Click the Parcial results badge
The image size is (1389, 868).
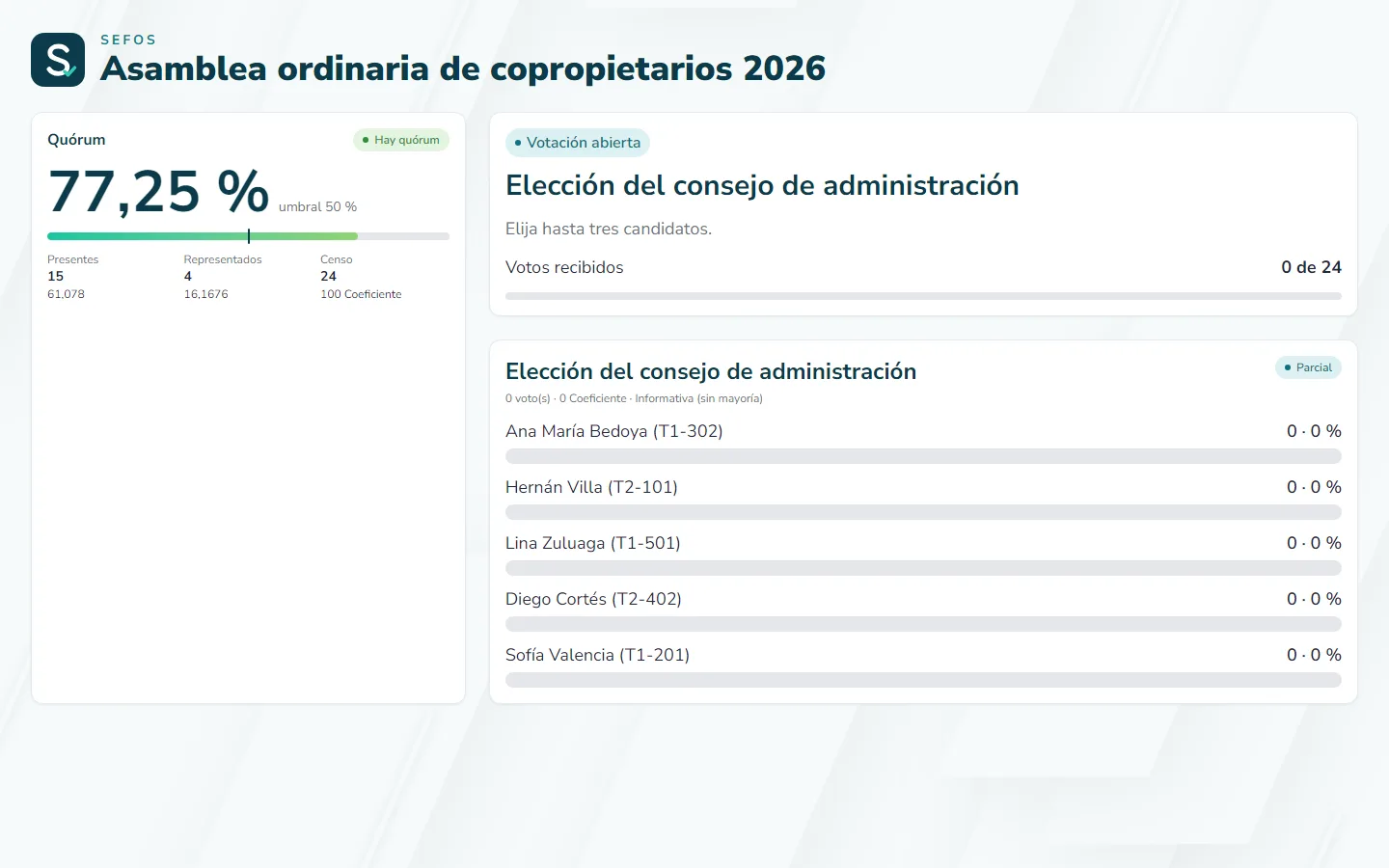point(1308,367)
